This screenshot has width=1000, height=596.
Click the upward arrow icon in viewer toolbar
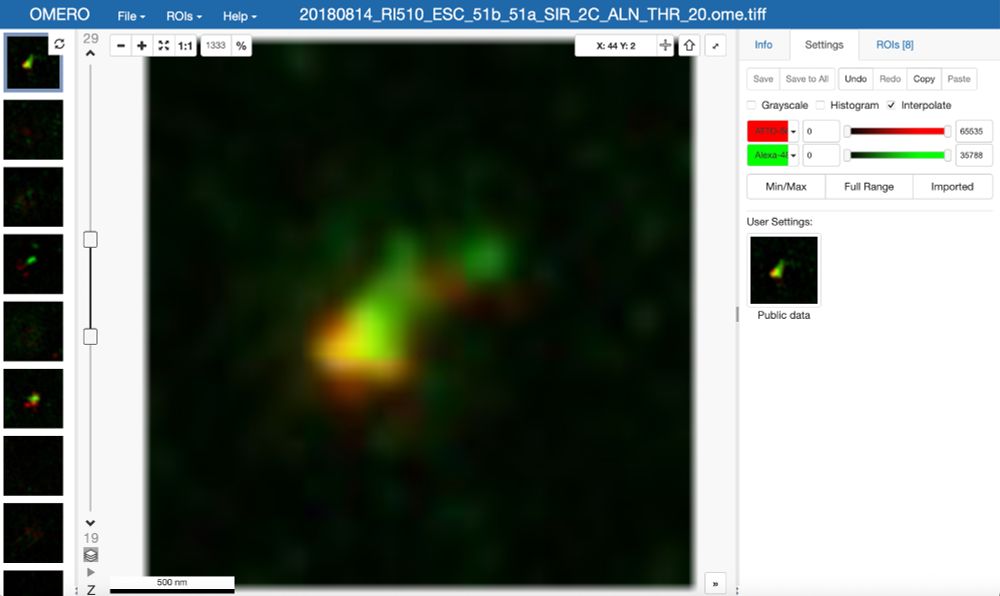(689, 45)
